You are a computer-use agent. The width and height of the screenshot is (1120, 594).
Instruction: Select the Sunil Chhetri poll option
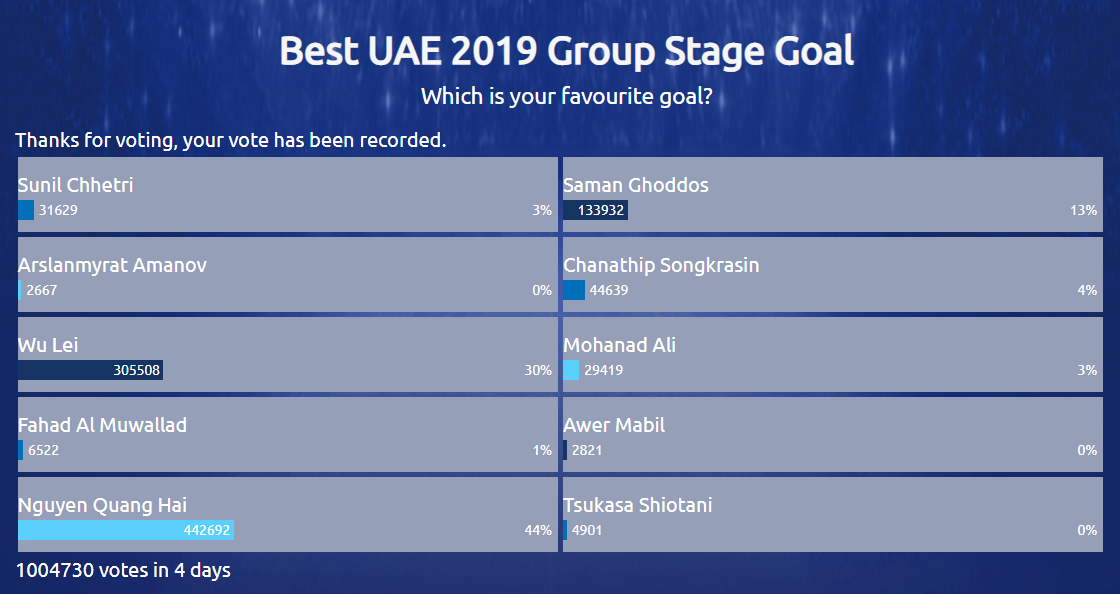(x=287, y=194)
